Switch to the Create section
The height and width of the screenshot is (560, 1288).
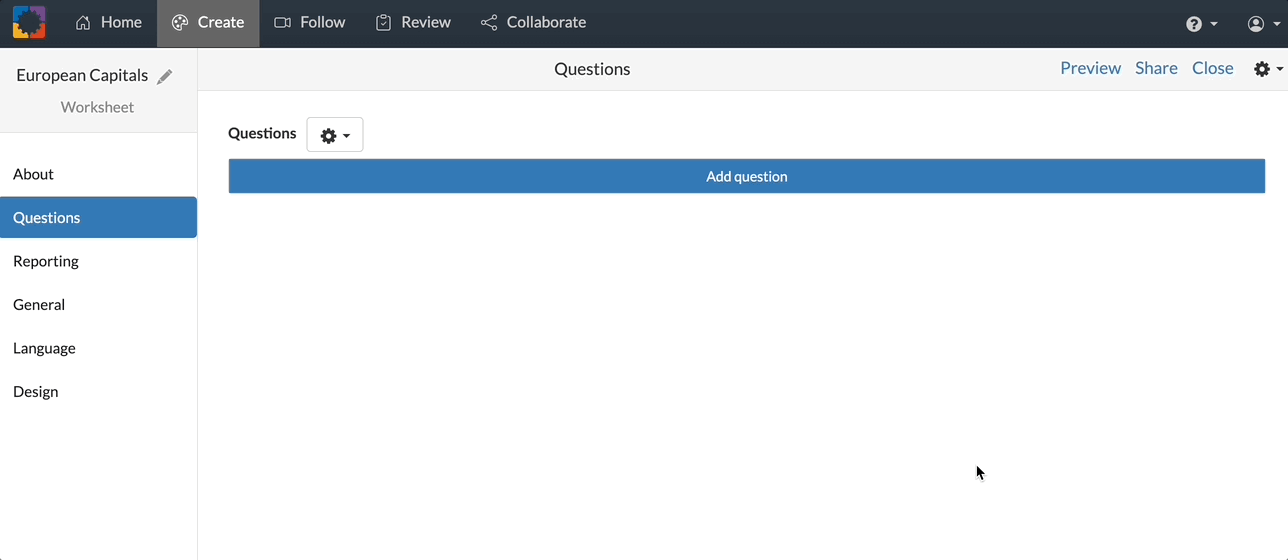click(208, 22)
